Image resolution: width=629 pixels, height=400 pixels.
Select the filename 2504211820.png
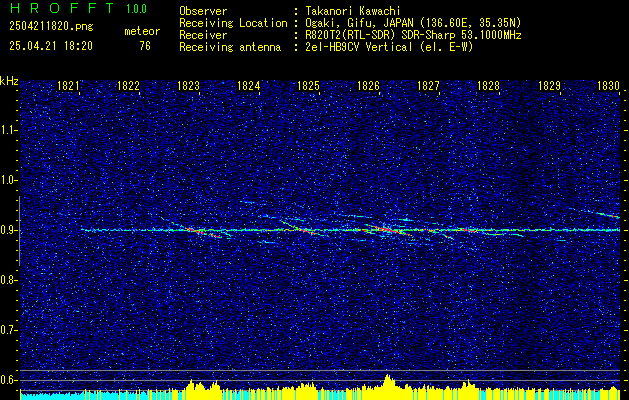click(51, 26)
